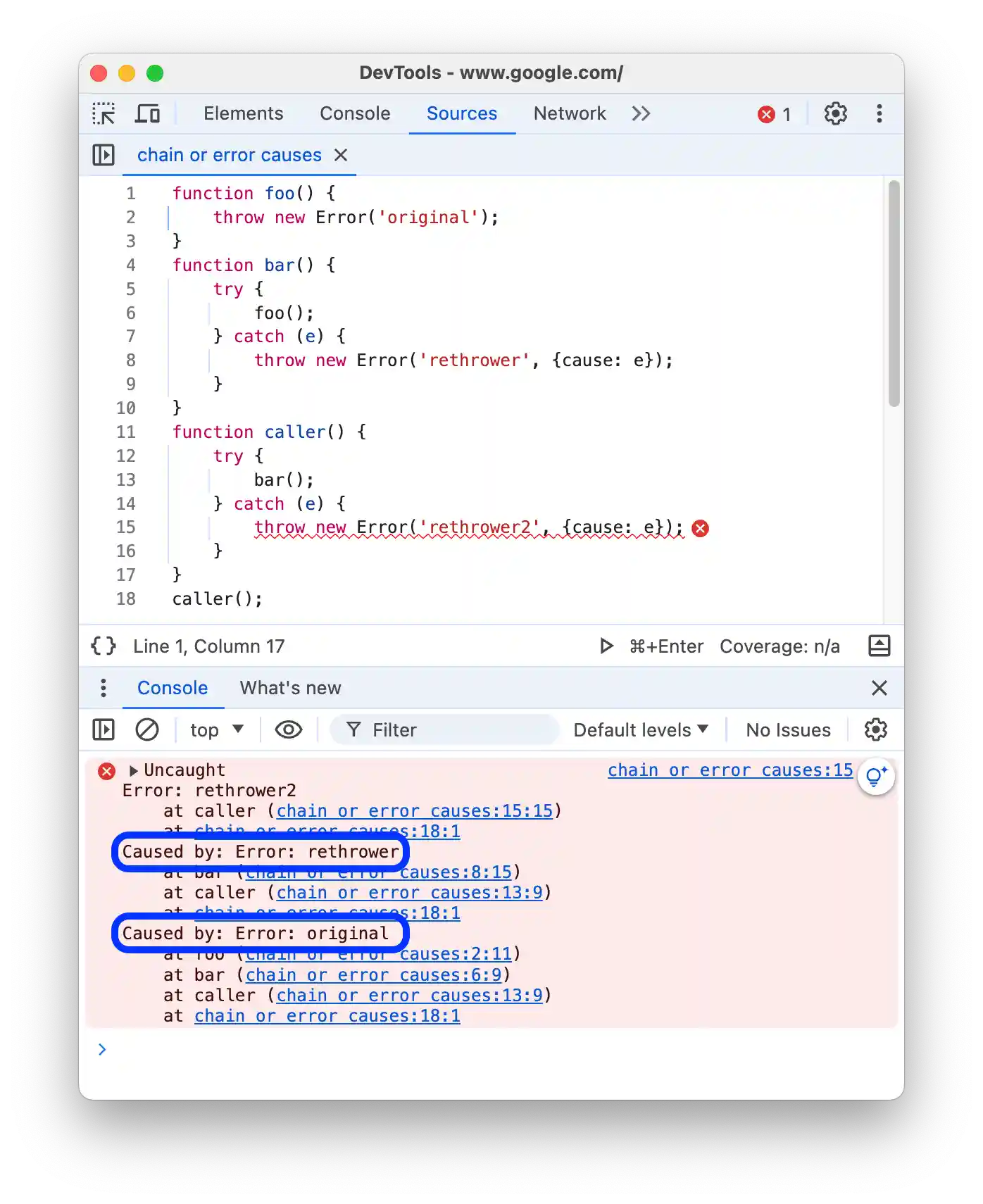Image resolution: width=983 pixels, height=1204 pixels.
Task: Pretty print the code with braces icon
Action: tap(104, 646)
